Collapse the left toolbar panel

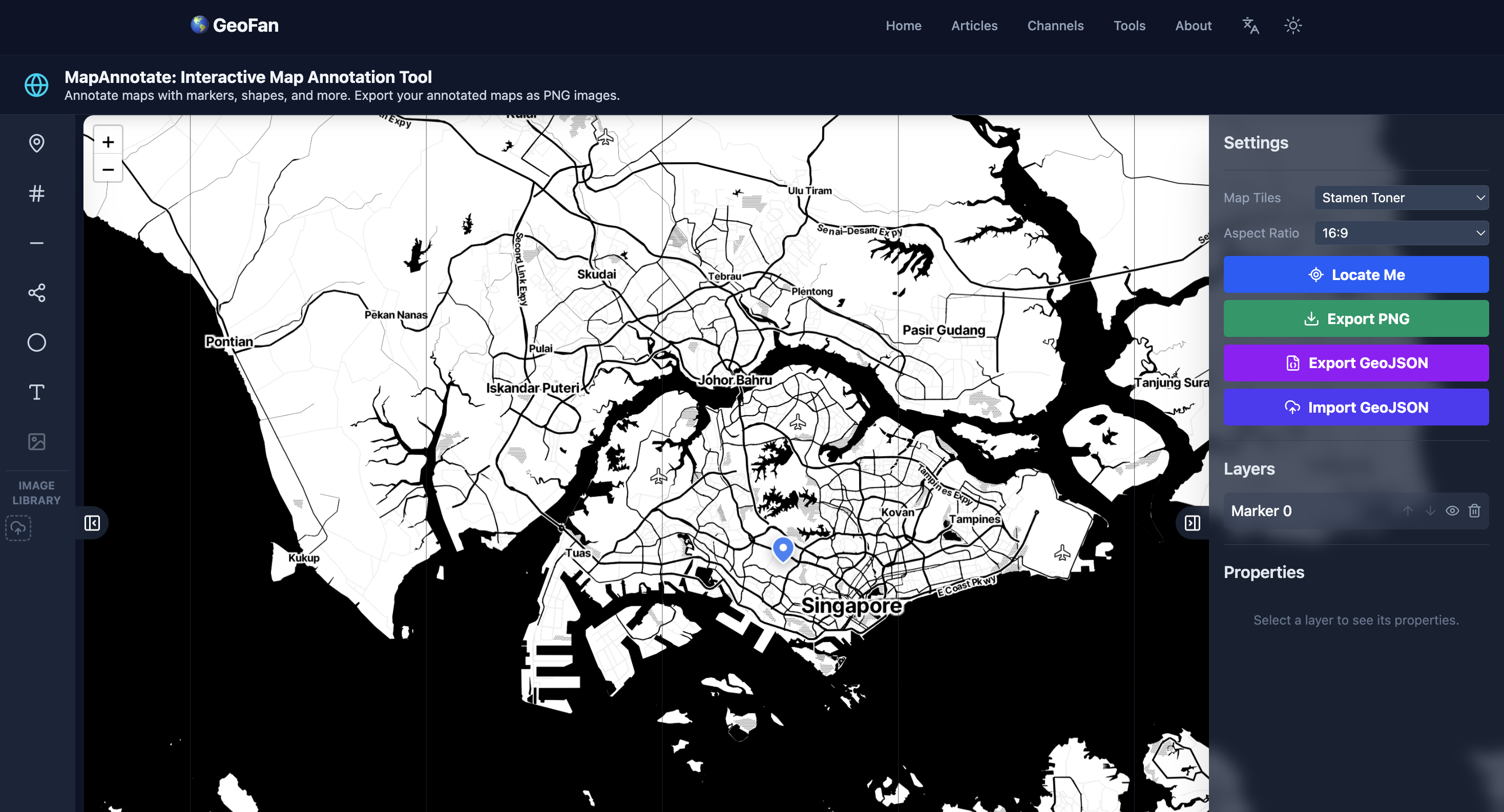tap(92, 523)
